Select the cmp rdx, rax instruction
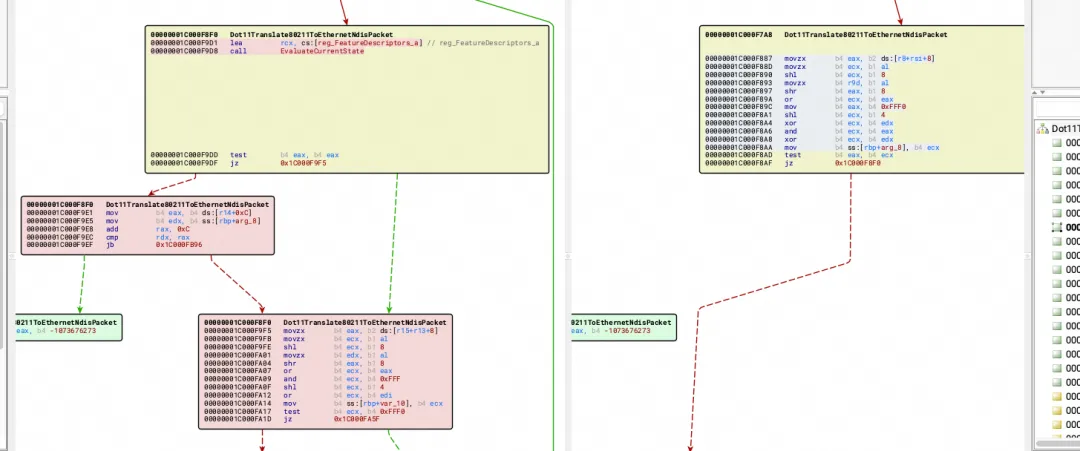Image resolution: width=1080 pixels, height=451 pixels. click(107, 238)
